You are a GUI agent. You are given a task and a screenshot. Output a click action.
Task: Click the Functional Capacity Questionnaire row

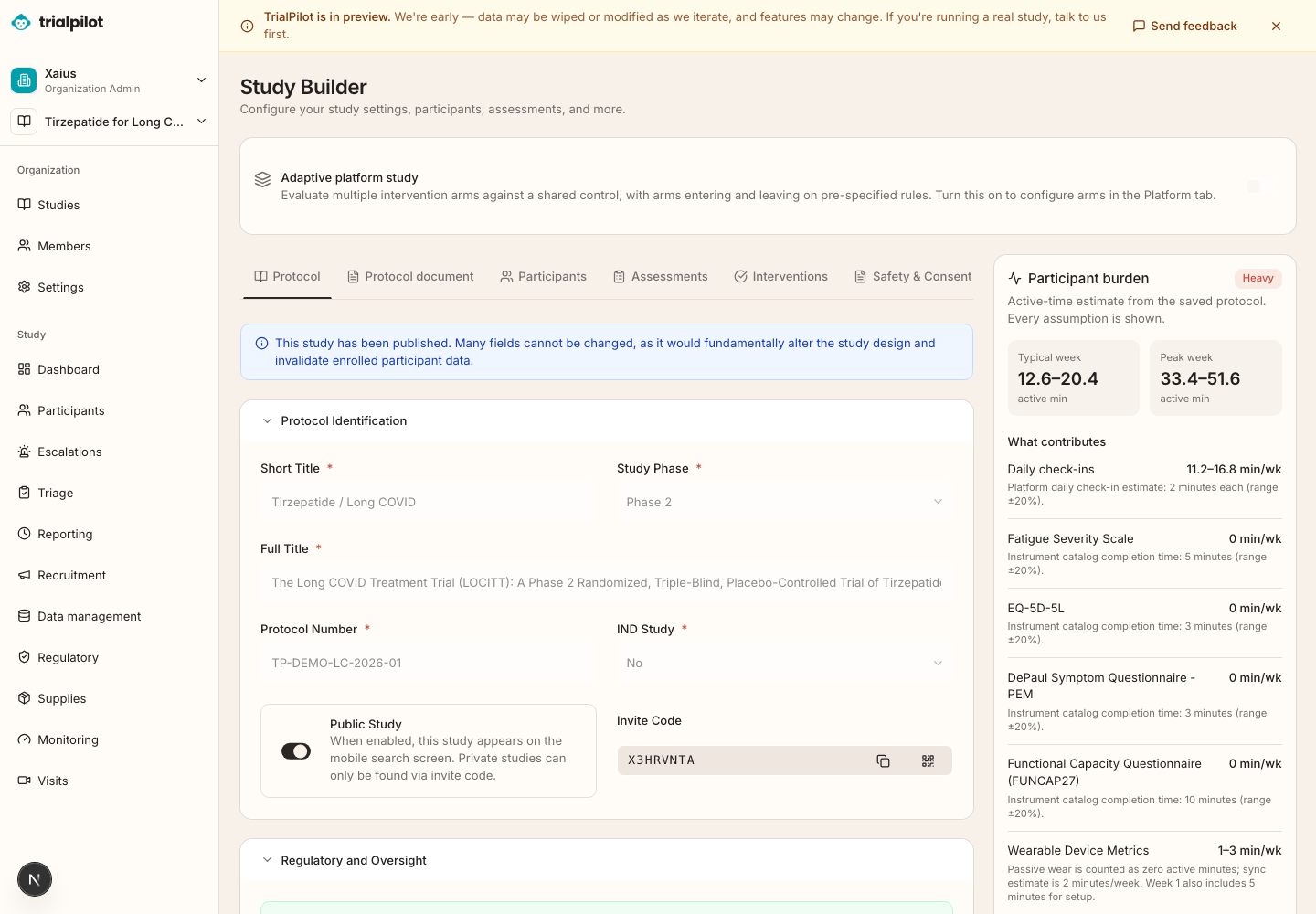coord(1144,788)
